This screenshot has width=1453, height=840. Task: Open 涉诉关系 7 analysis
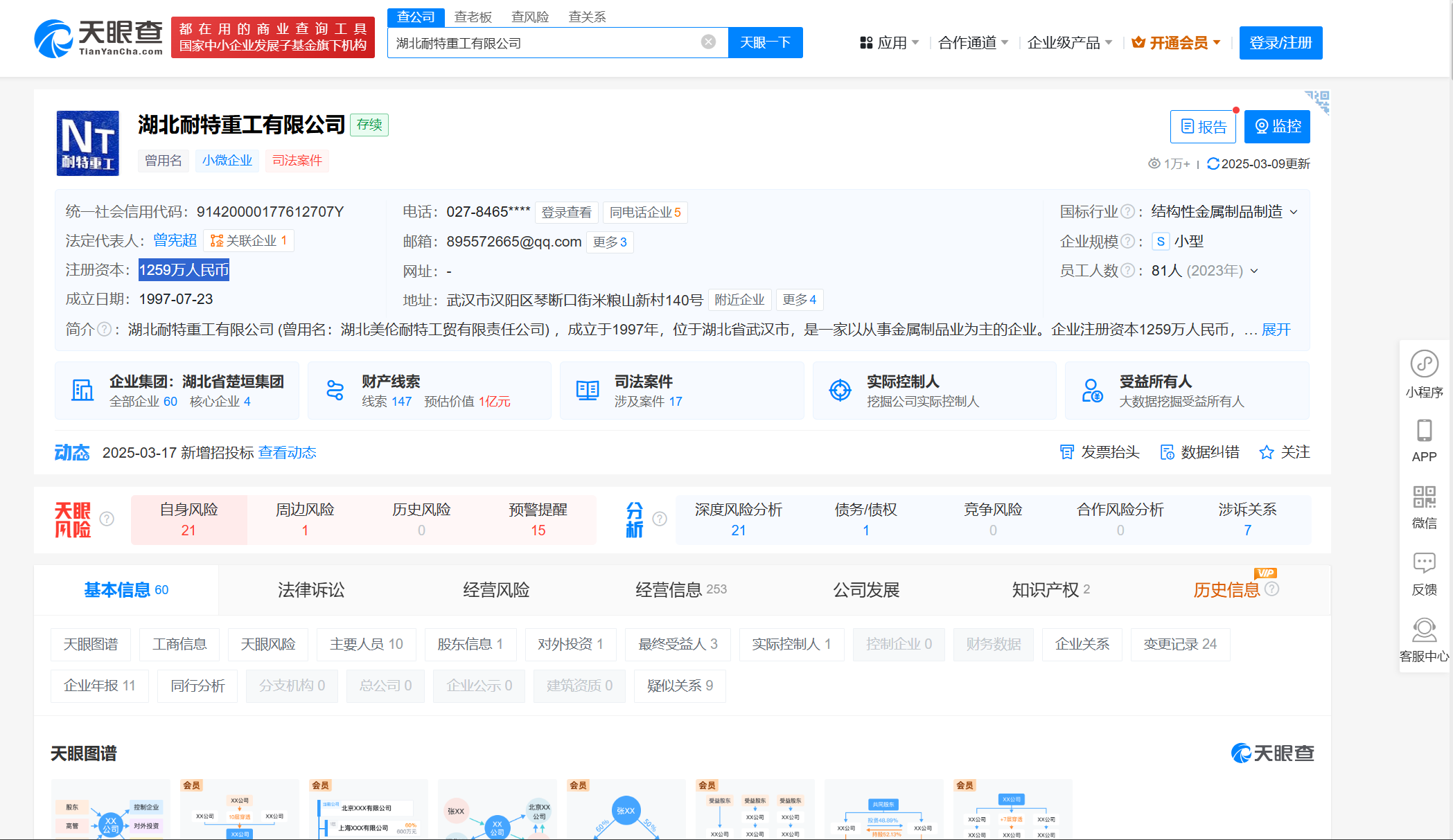[1247, 519]
